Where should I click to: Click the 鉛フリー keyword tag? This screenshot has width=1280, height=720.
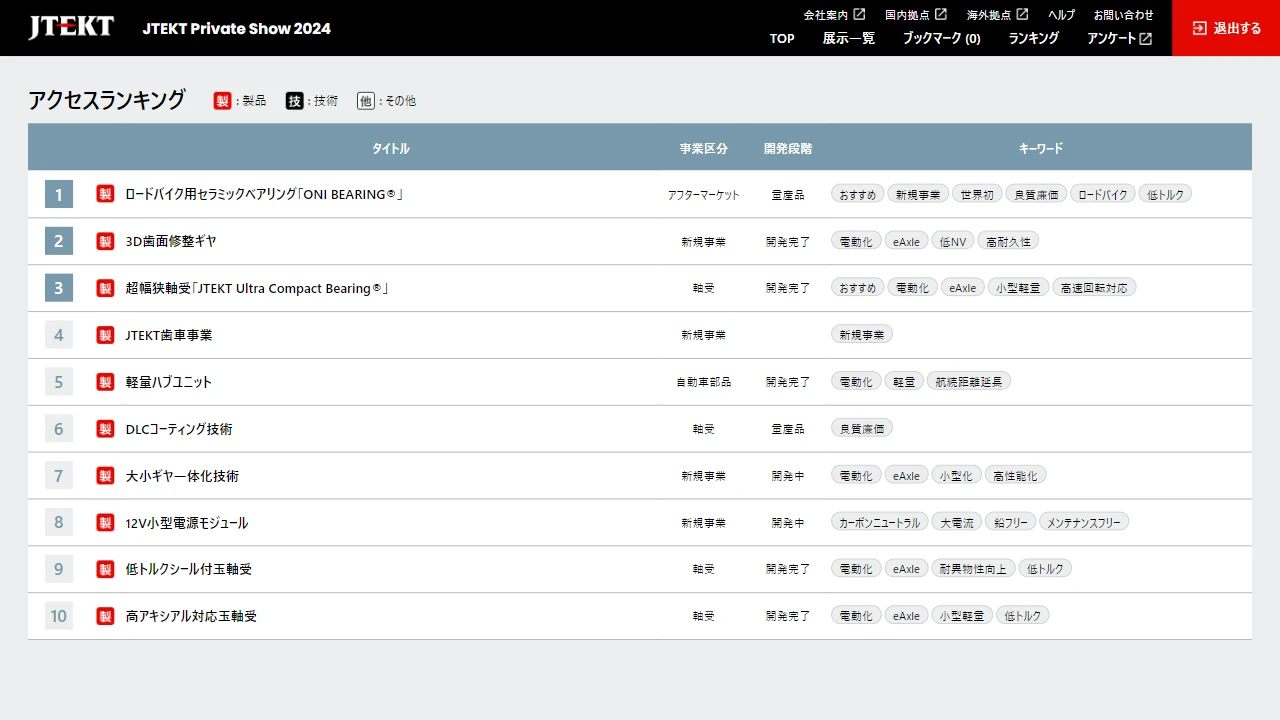click(1010, 522)
